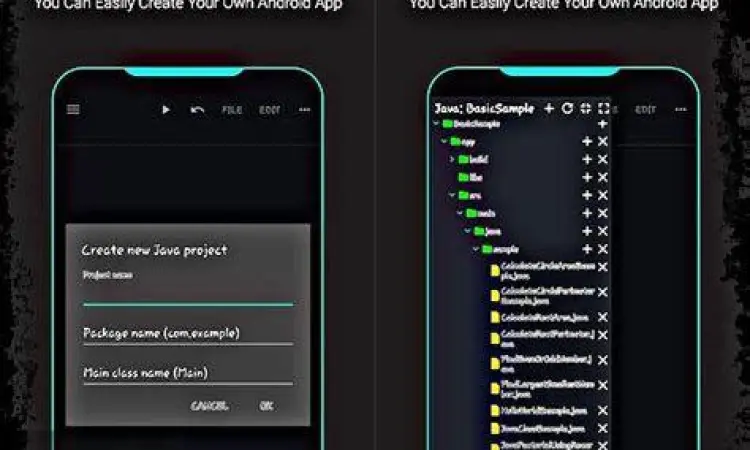Click the Package name (com.example) field

(x=187, y=333)
